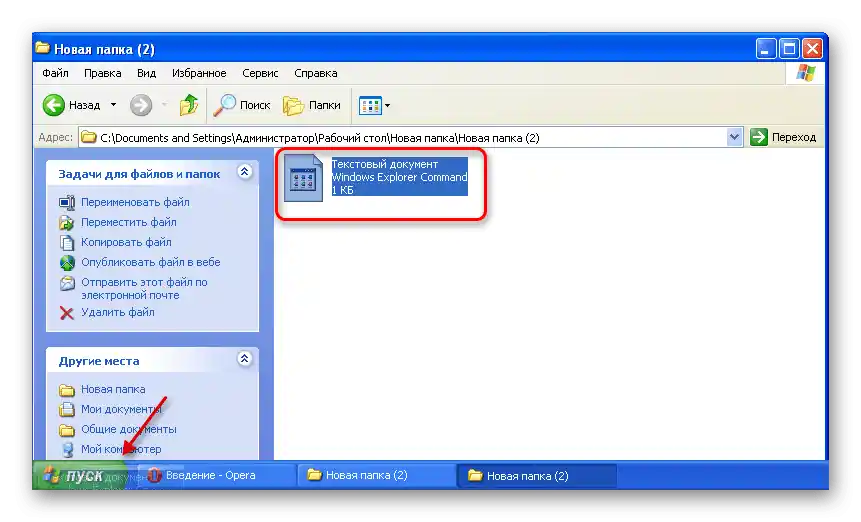Open Новая папка in Other Places
This screenshot has width=861, height=522.
113,389
